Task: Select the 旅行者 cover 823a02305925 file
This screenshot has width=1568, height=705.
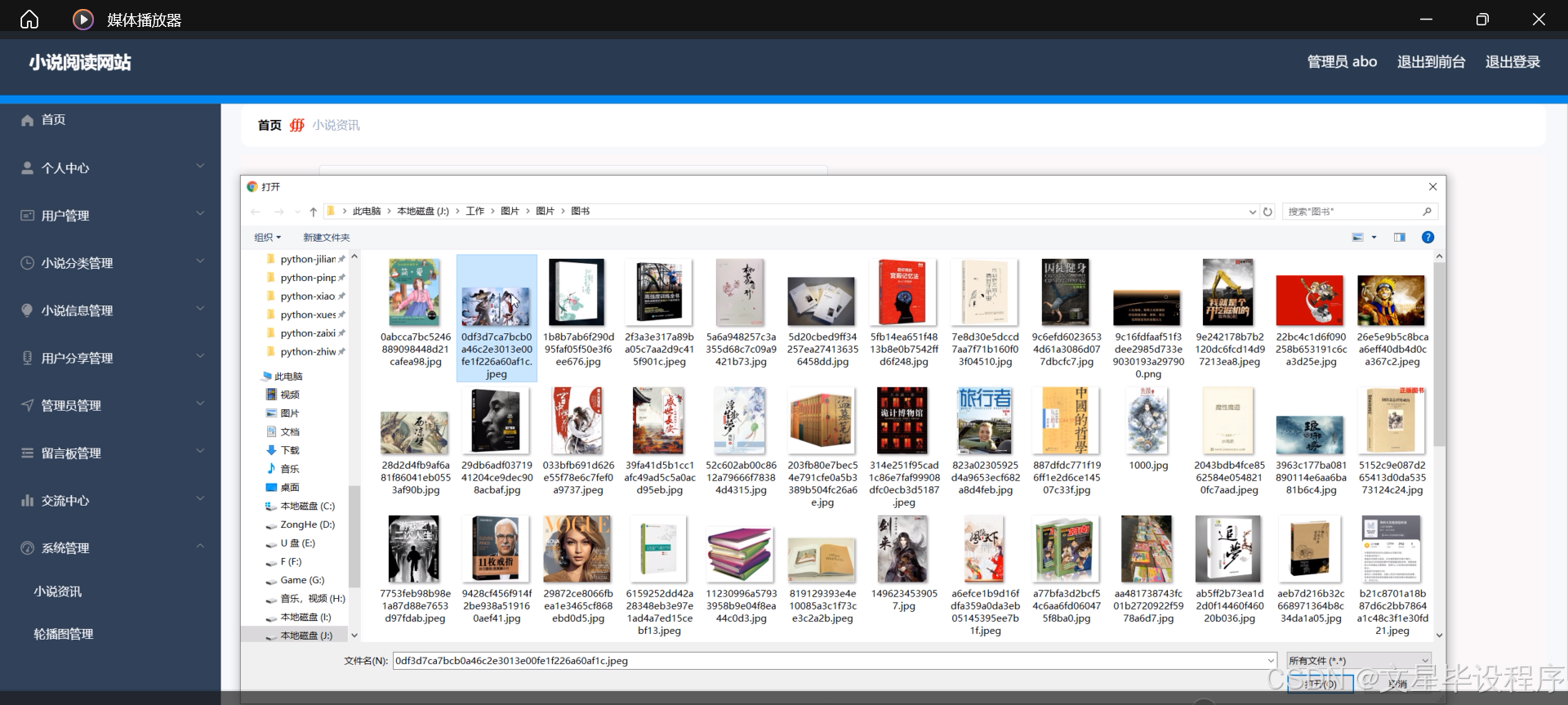Action: 986,442
